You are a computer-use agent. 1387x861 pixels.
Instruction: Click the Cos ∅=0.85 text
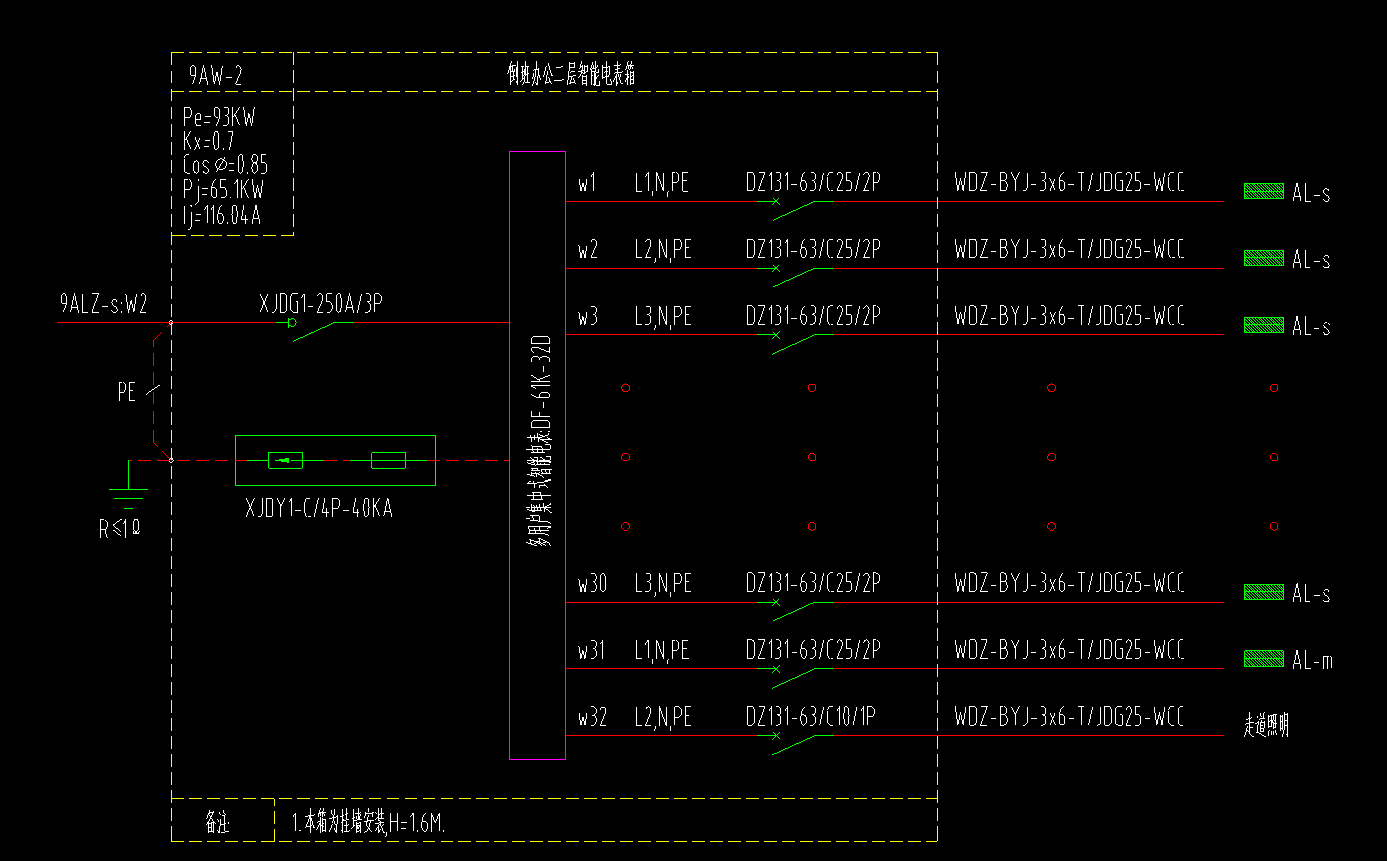click(225, 165)
